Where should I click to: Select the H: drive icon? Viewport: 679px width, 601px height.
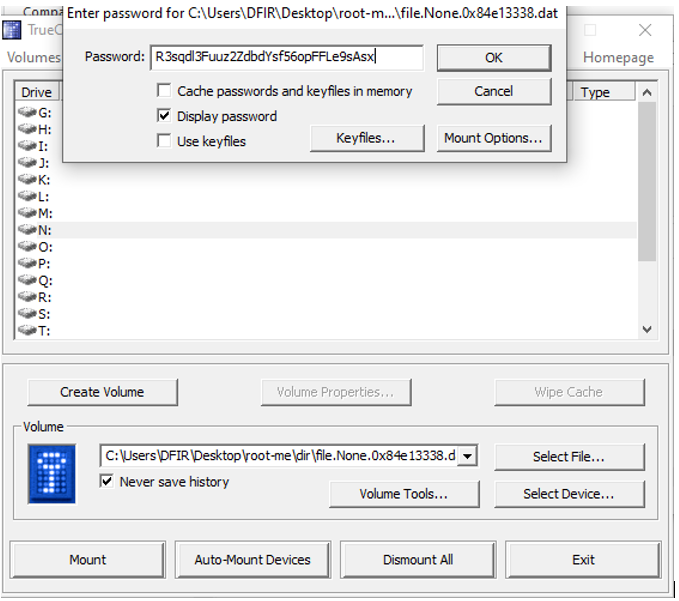click(x=27, y=129)
